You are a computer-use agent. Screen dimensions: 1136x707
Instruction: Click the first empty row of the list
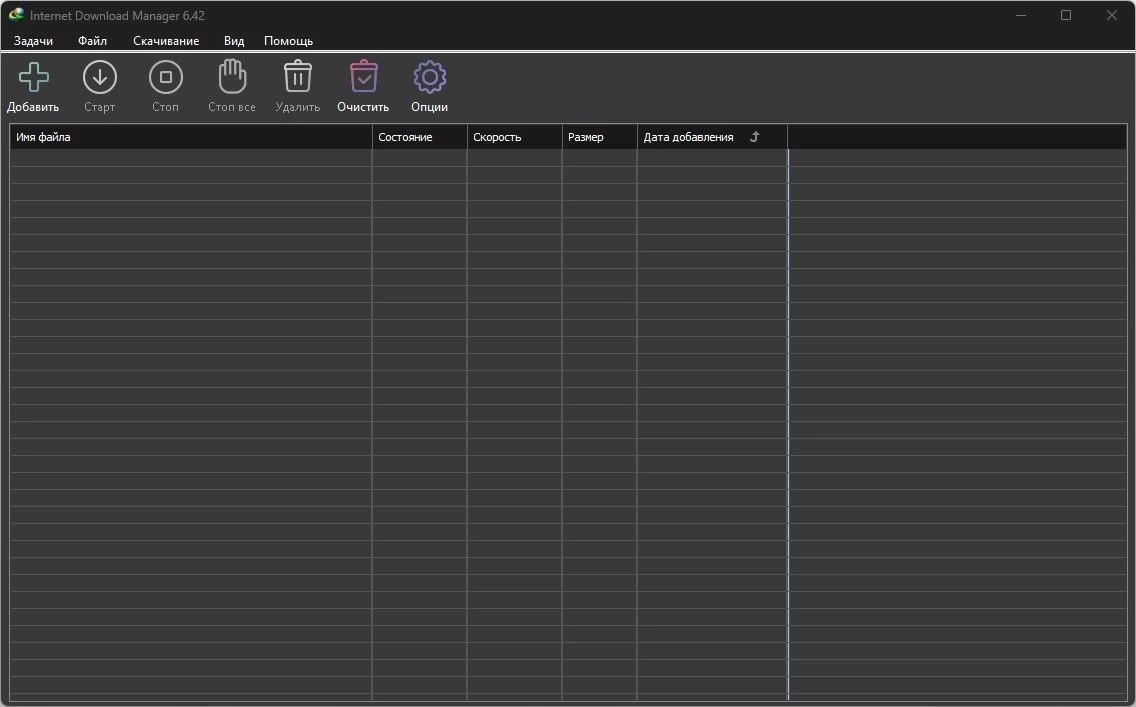pyautogui.click(x=568, y=158)
